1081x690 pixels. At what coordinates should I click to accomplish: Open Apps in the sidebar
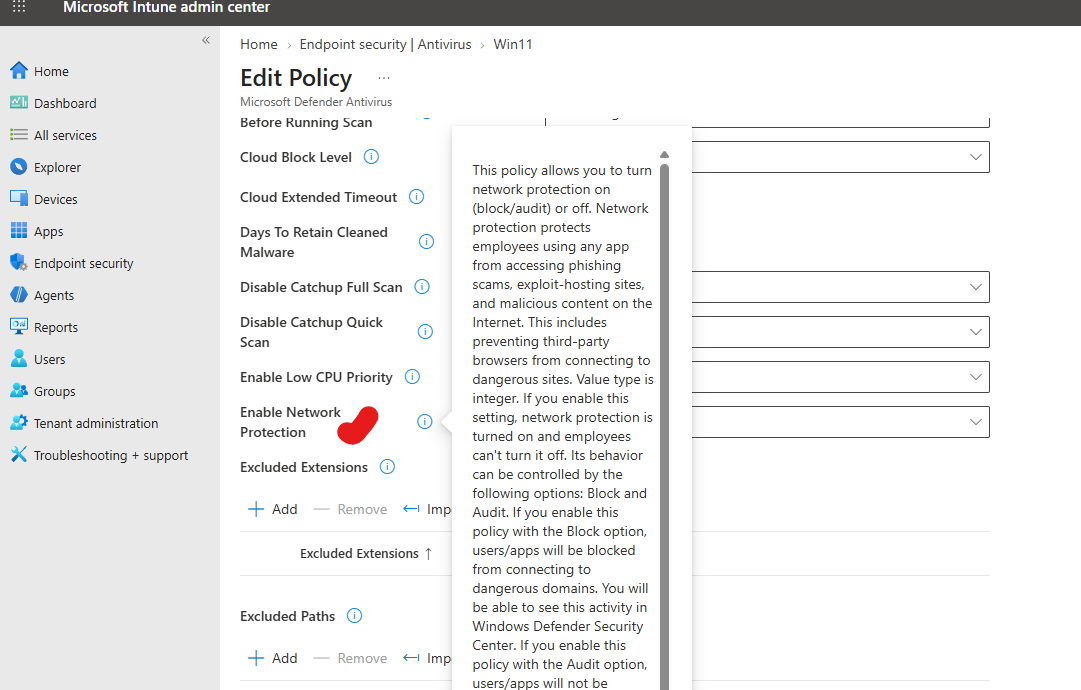point(48,232)
